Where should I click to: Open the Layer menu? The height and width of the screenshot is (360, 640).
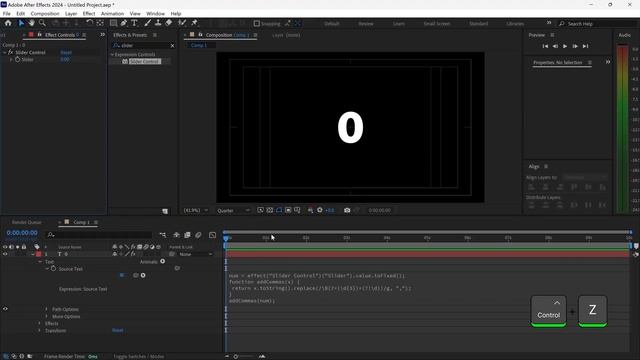tap(71, 13)
